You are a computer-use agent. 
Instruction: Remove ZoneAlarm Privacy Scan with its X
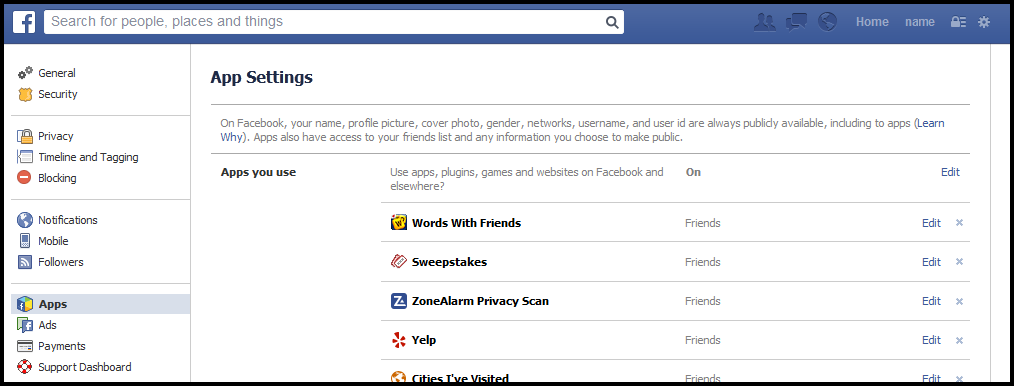coord(960,301)
